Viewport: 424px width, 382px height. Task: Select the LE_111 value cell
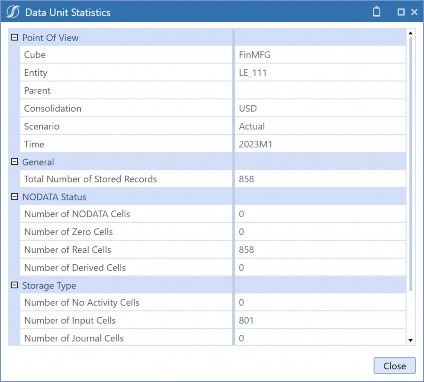(x=320, y=73)
